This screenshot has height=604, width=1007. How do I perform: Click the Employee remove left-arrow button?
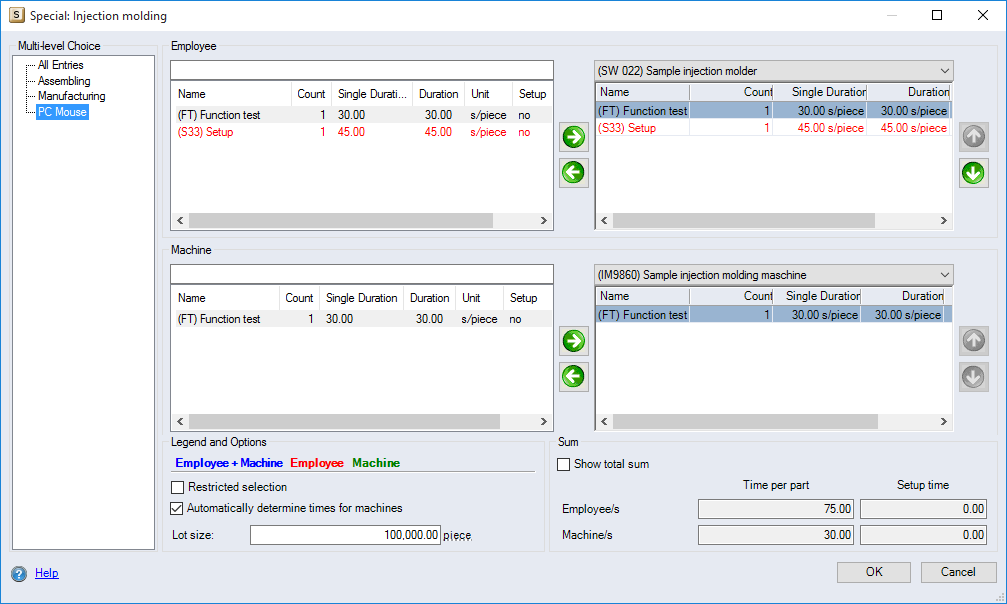coord(574,173)
